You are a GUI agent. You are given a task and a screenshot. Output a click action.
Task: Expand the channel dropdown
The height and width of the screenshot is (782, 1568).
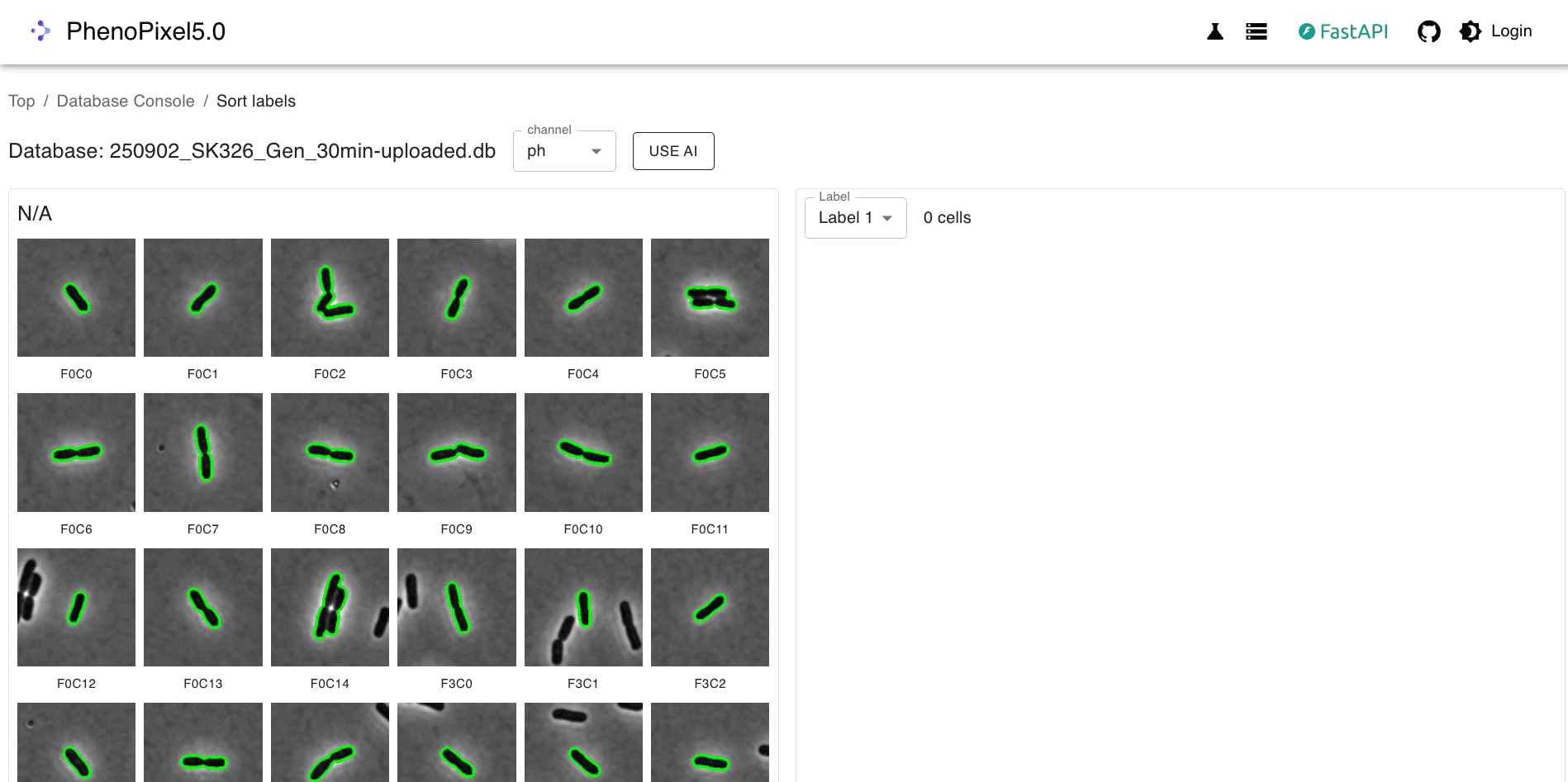(564, 151)
